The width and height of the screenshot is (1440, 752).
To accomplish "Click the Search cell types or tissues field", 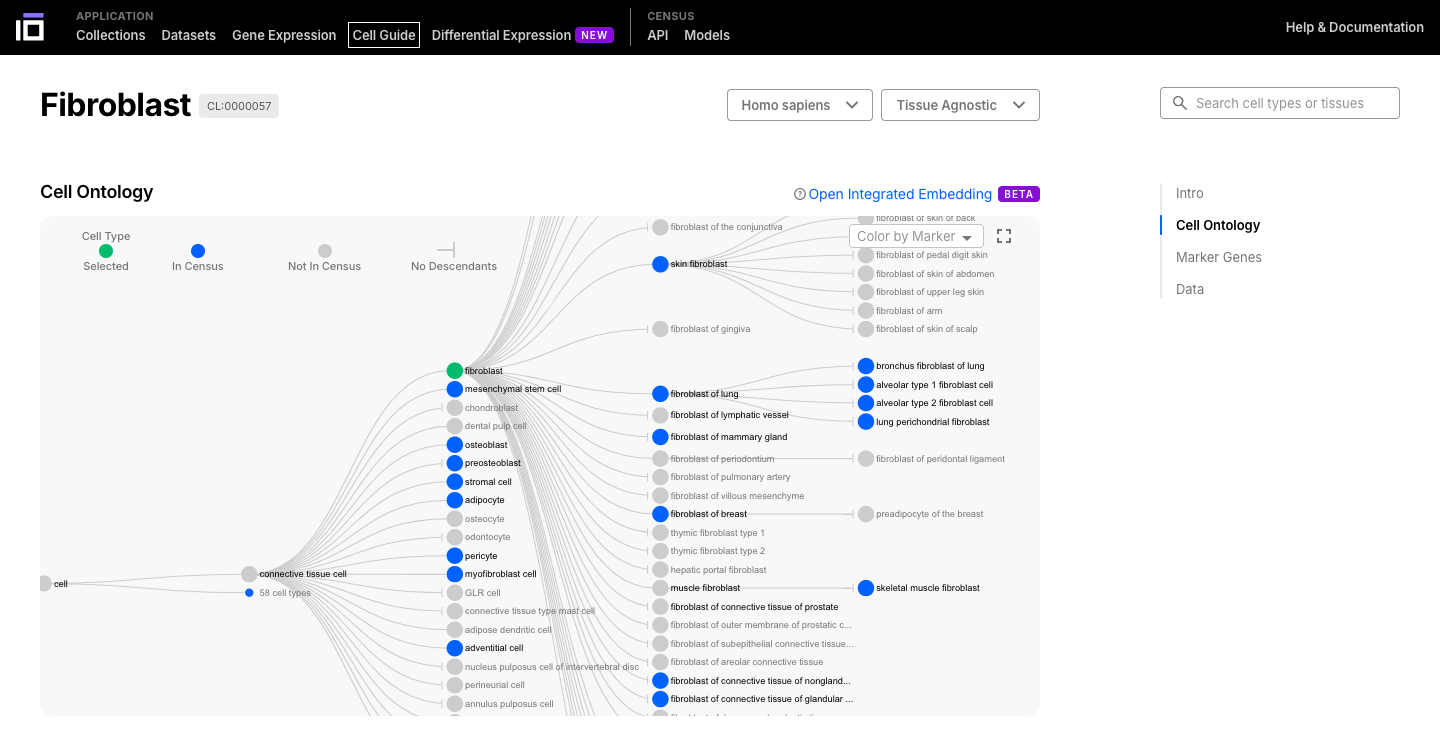I will 1290,103.
